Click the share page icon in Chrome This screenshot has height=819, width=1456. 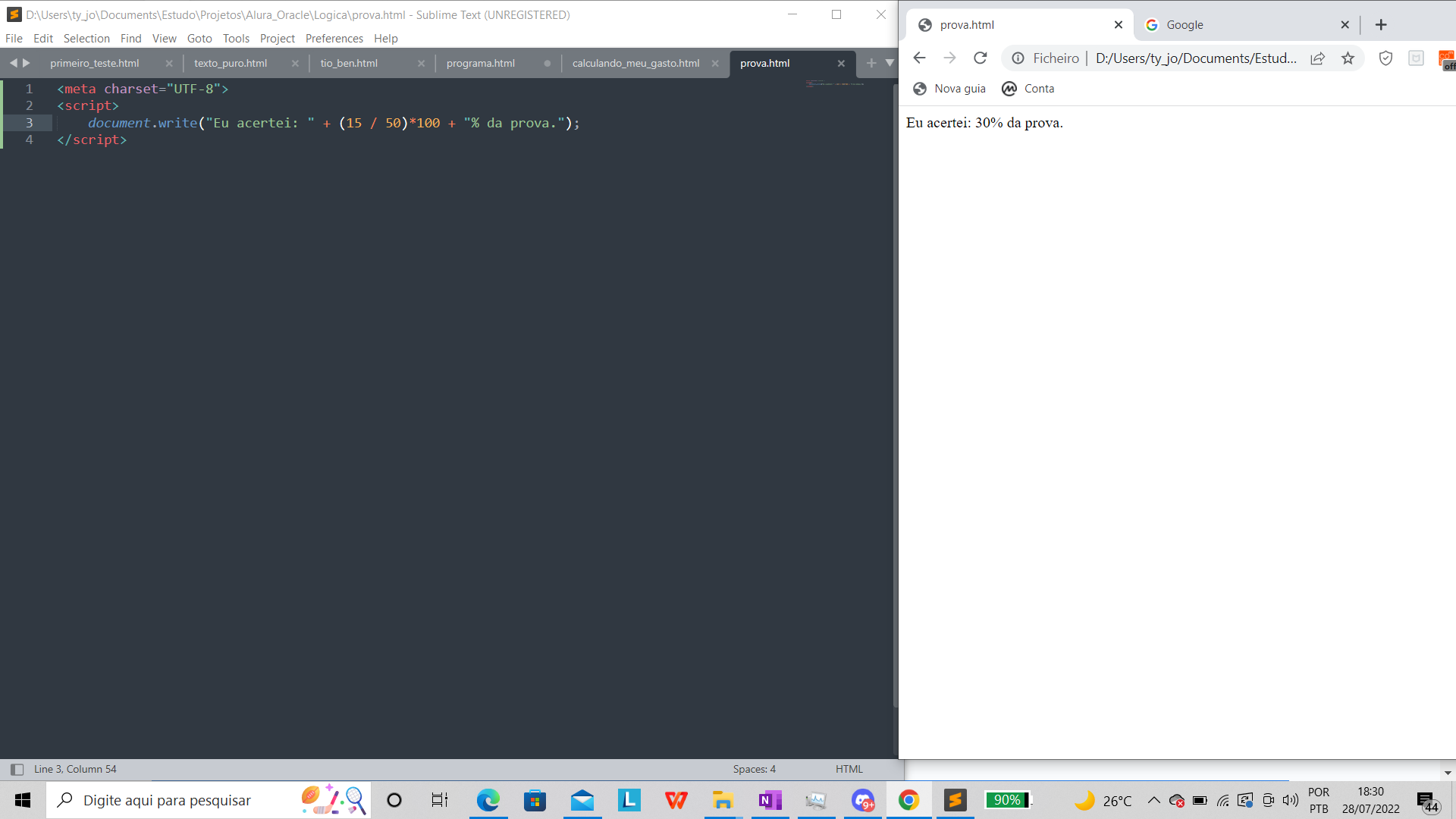(1317, 58)
